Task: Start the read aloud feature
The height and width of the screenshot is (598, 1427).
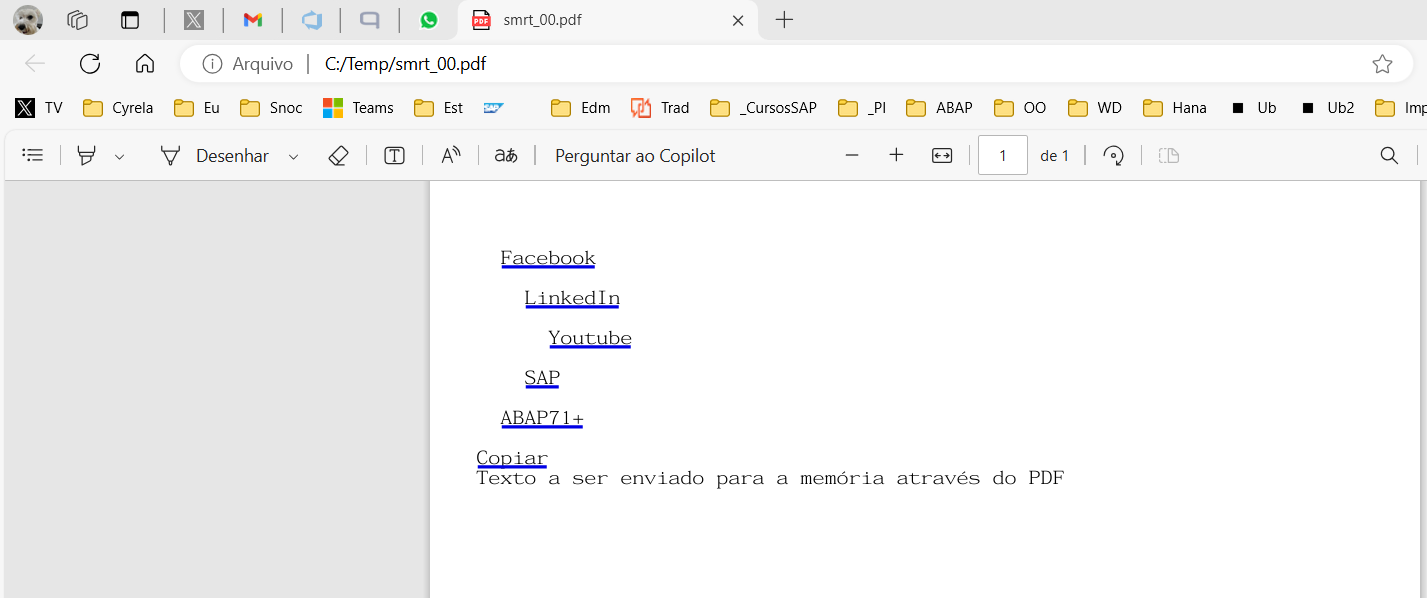Action: (451, 156)
